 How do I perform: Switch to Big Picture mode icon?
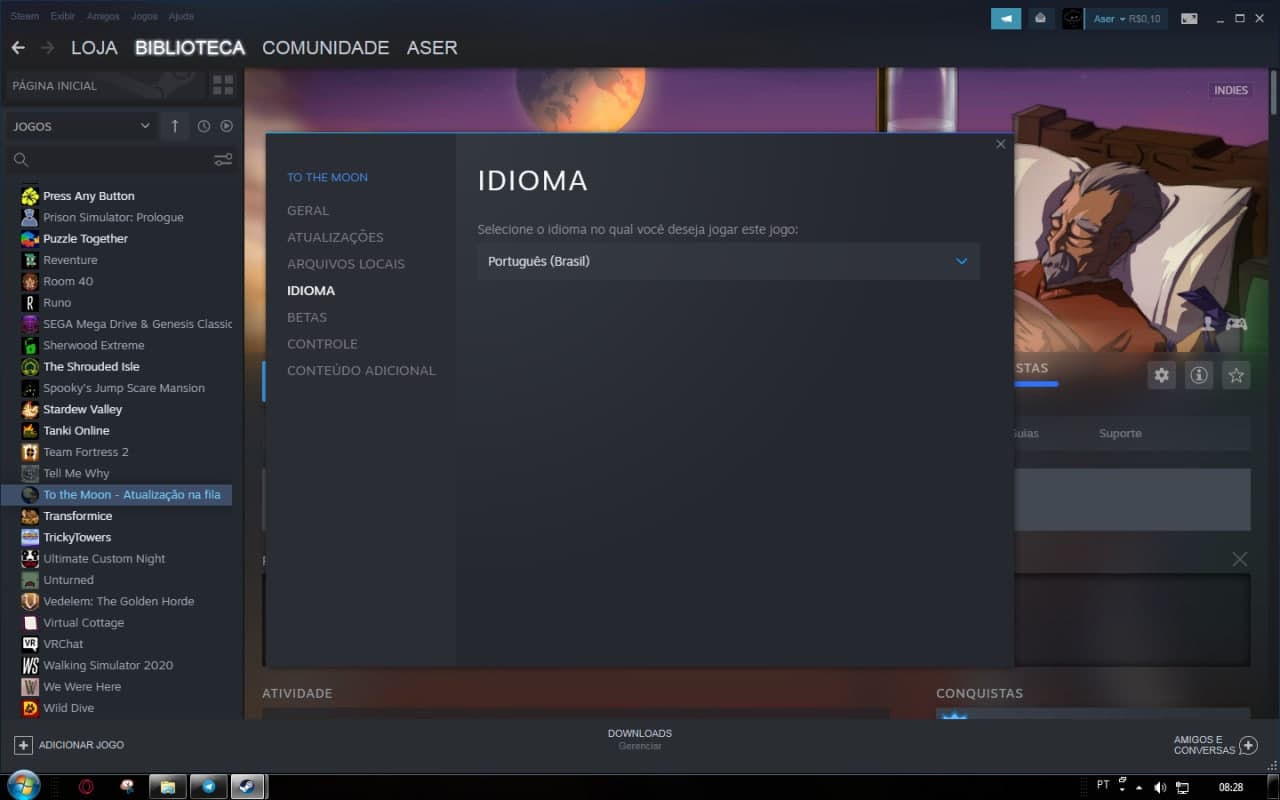click(1189, 18)
